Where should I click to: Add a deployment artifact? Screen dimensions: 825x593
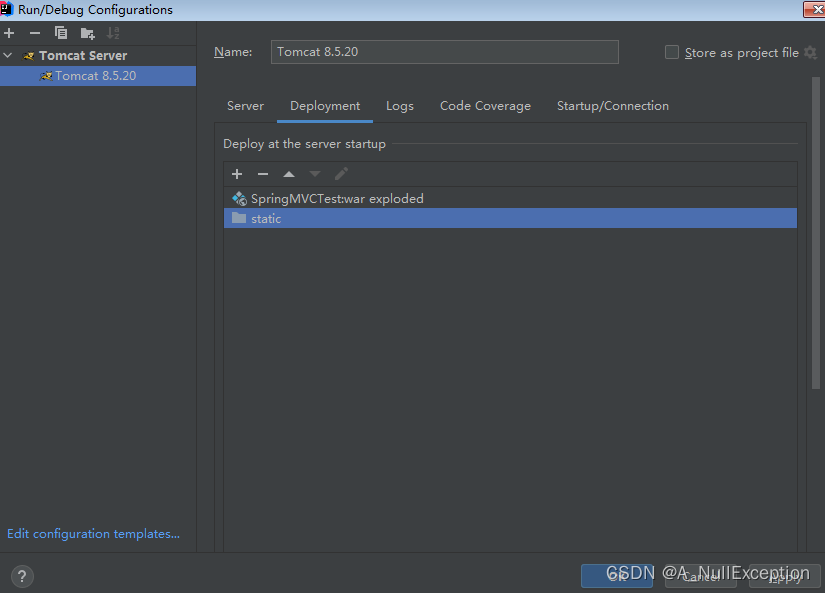(237, 174)
